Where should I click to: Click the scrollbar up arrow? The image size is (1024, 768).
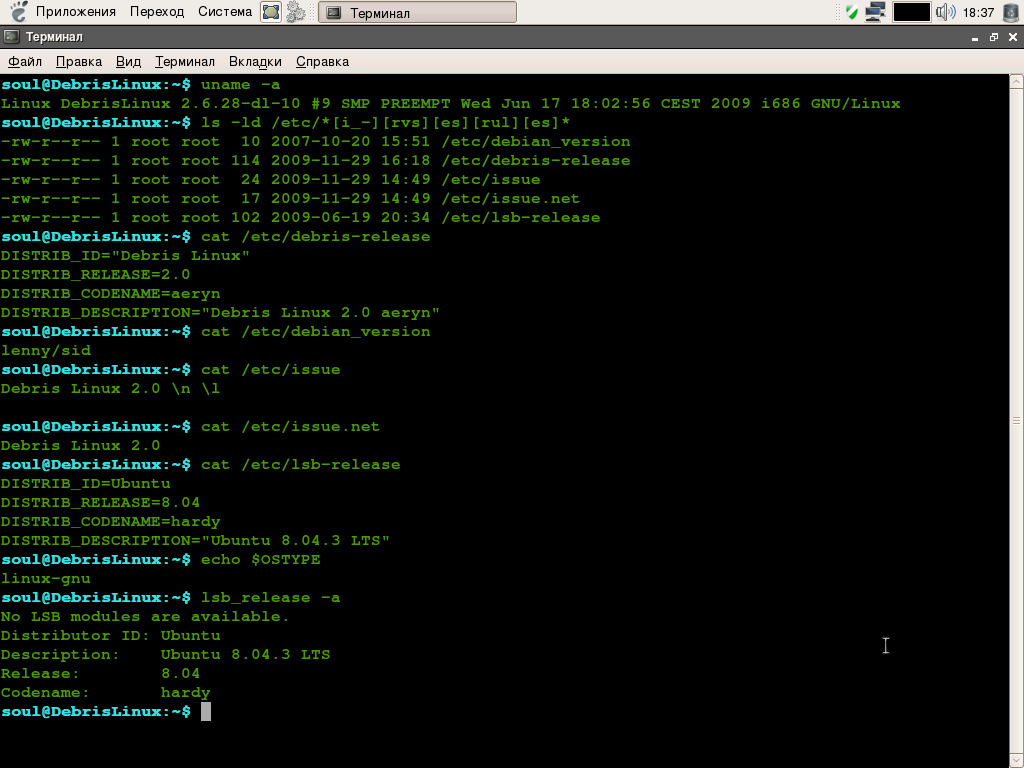click(x=1016, y=82)
